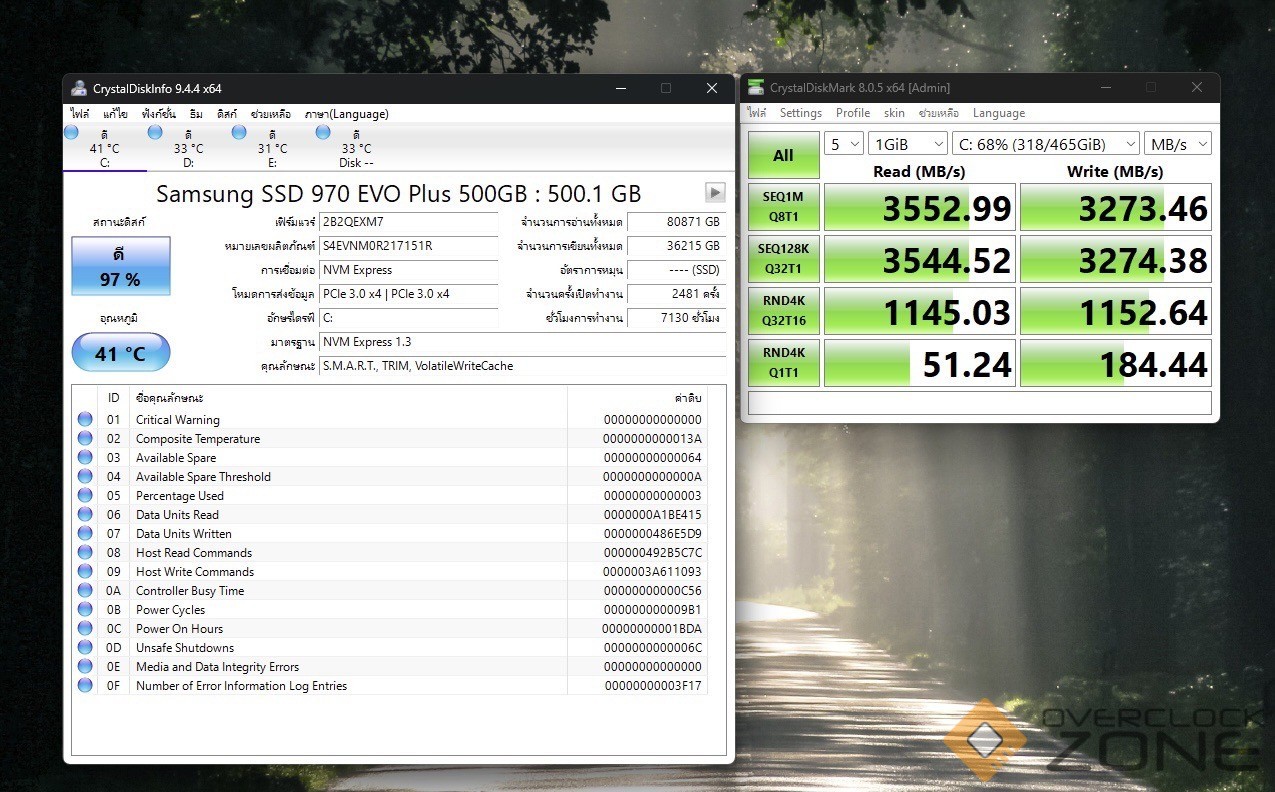Open the ธีม menu in CrystalDiskInfo

point(196,114)
